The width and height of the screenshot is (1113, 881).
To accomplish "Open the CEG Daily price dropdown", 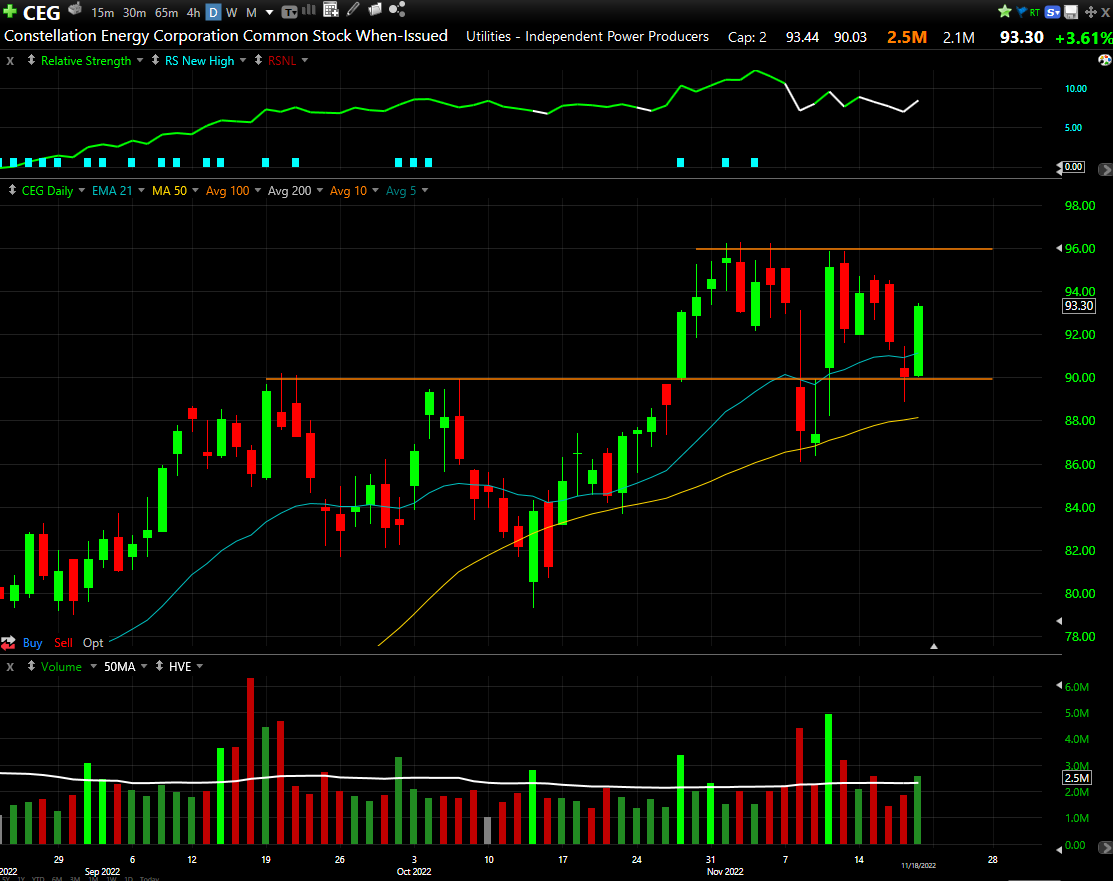I will click(x=82, y=190).
